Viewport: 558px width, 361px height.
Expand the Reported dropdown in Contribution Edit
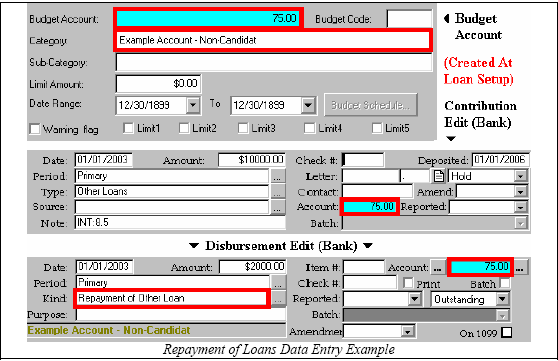click(x=521, y=207)
